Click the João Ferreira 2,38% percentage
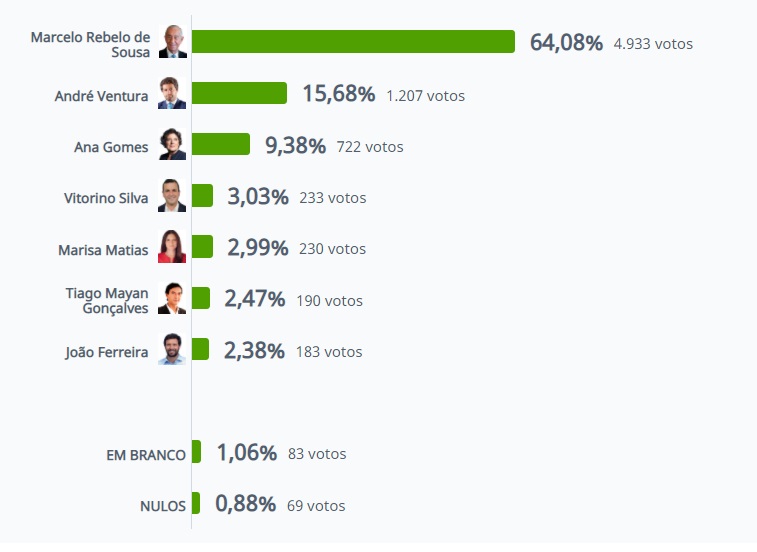The width and height of the screenshot is (757, 552). [x=254, y=351]
